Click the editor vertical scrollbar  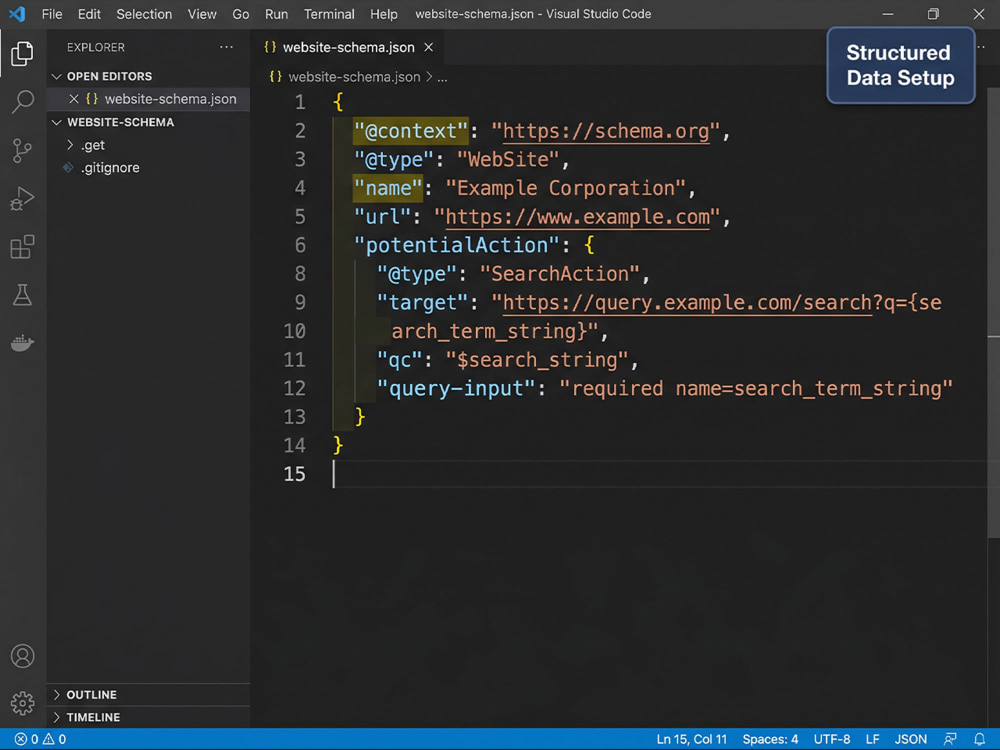[x=994, y=312]
